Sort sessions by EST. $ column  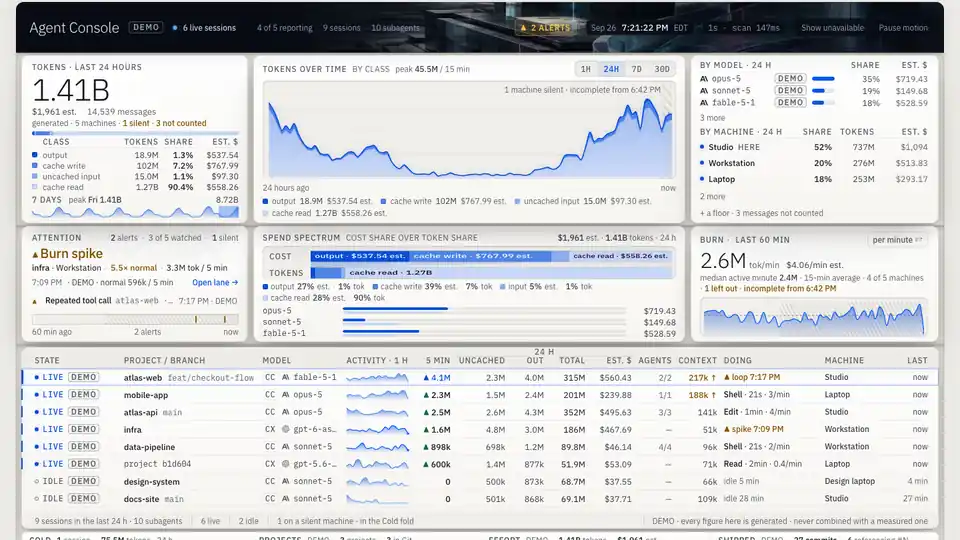pyautogui.click(x=618, y=361)
